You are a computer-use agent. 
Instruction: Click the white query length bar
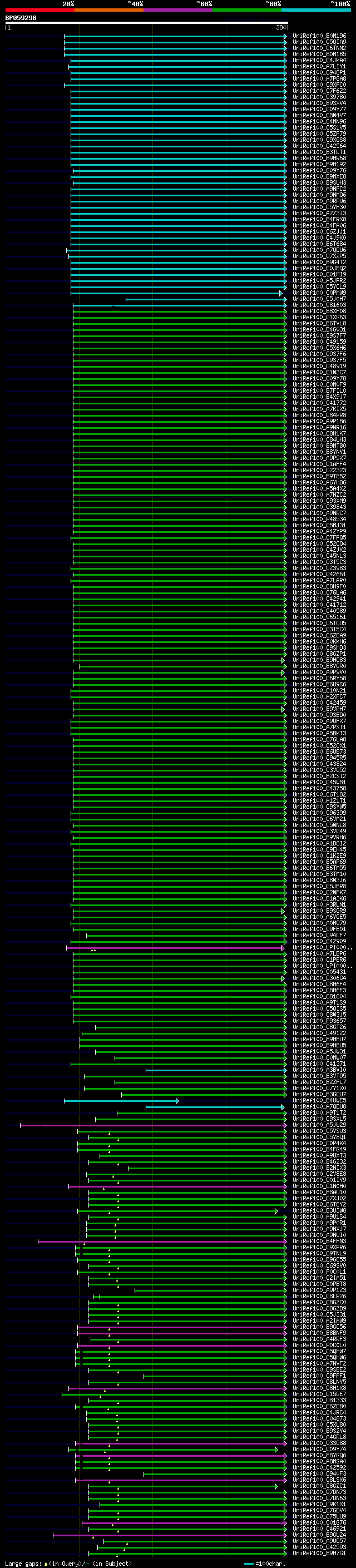tap(147, 22)
